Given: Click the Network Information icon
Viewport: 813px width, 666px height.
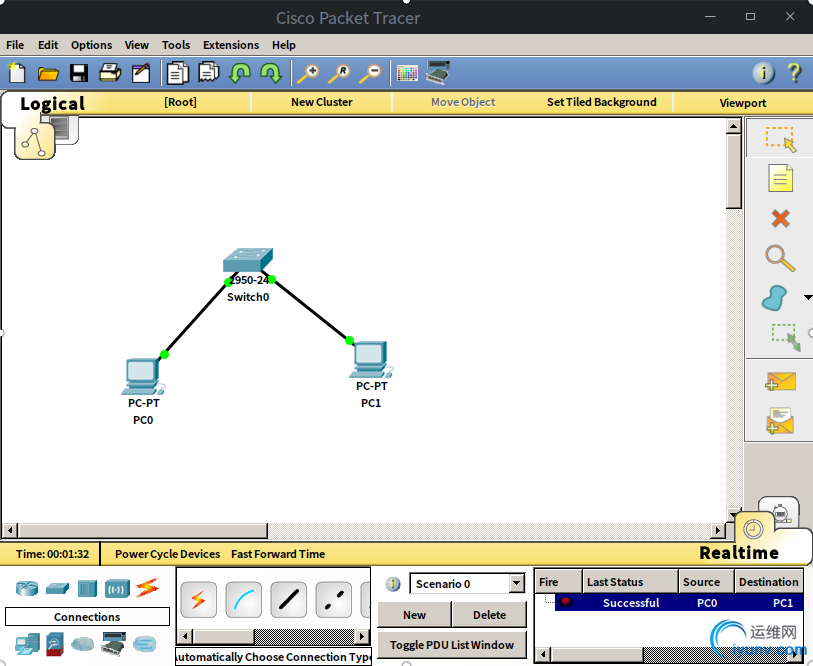Looking at the screenshot, I should point(764,73).
